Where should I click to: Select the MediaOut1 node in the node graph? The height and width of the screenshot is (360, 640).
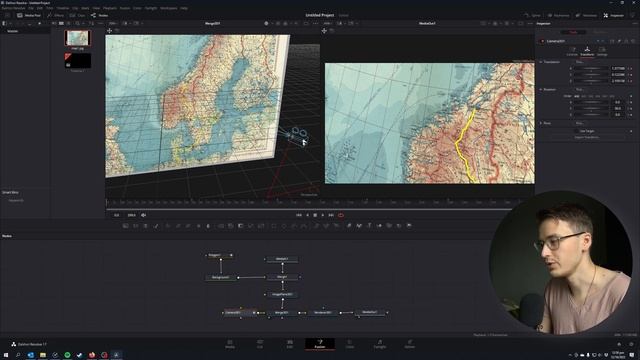click(370, 312)
